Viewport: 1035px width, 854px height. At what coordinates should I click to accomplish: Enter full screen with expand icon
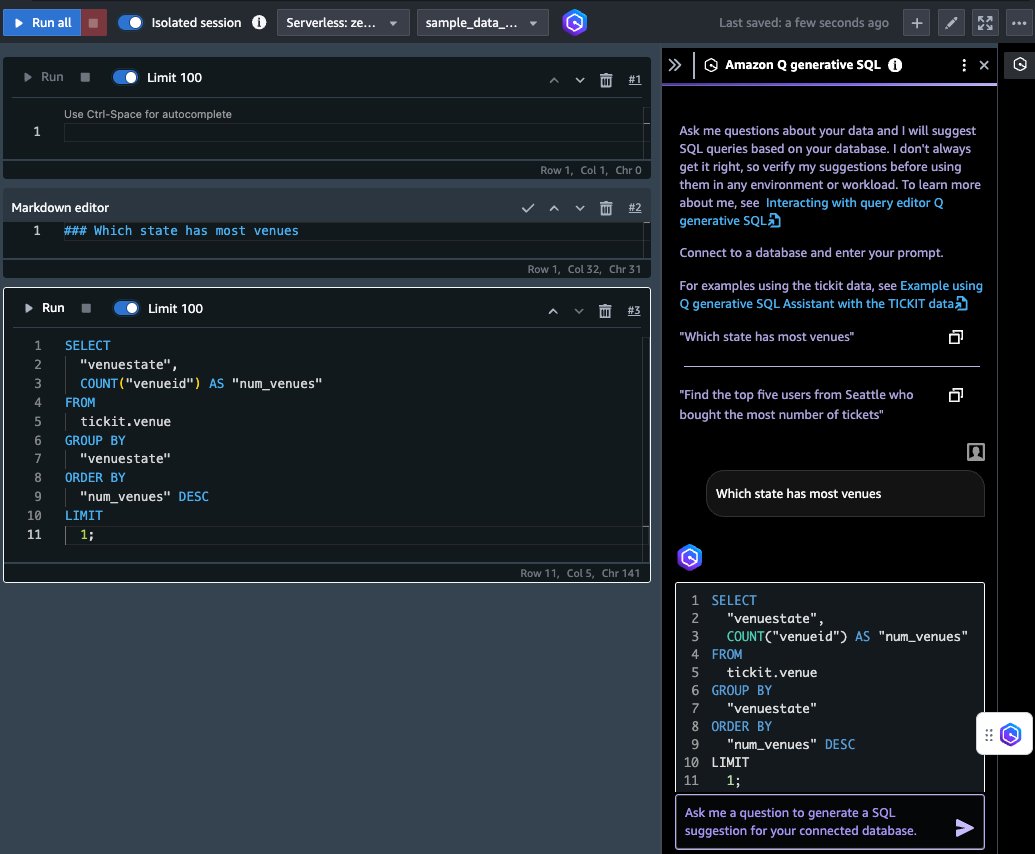point(985,22)
